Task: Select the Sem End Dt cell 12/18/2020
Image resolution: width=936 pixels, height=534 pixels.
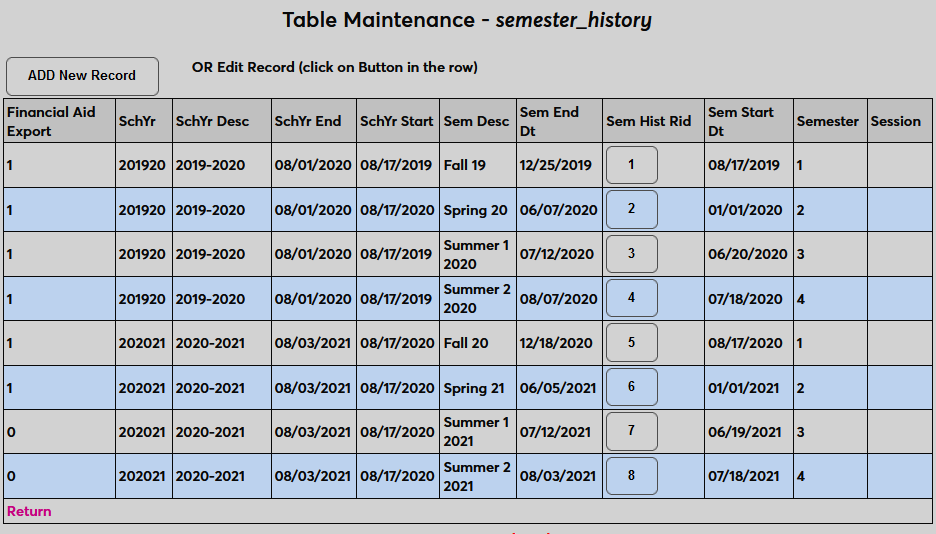Action: tap(555, 343)
